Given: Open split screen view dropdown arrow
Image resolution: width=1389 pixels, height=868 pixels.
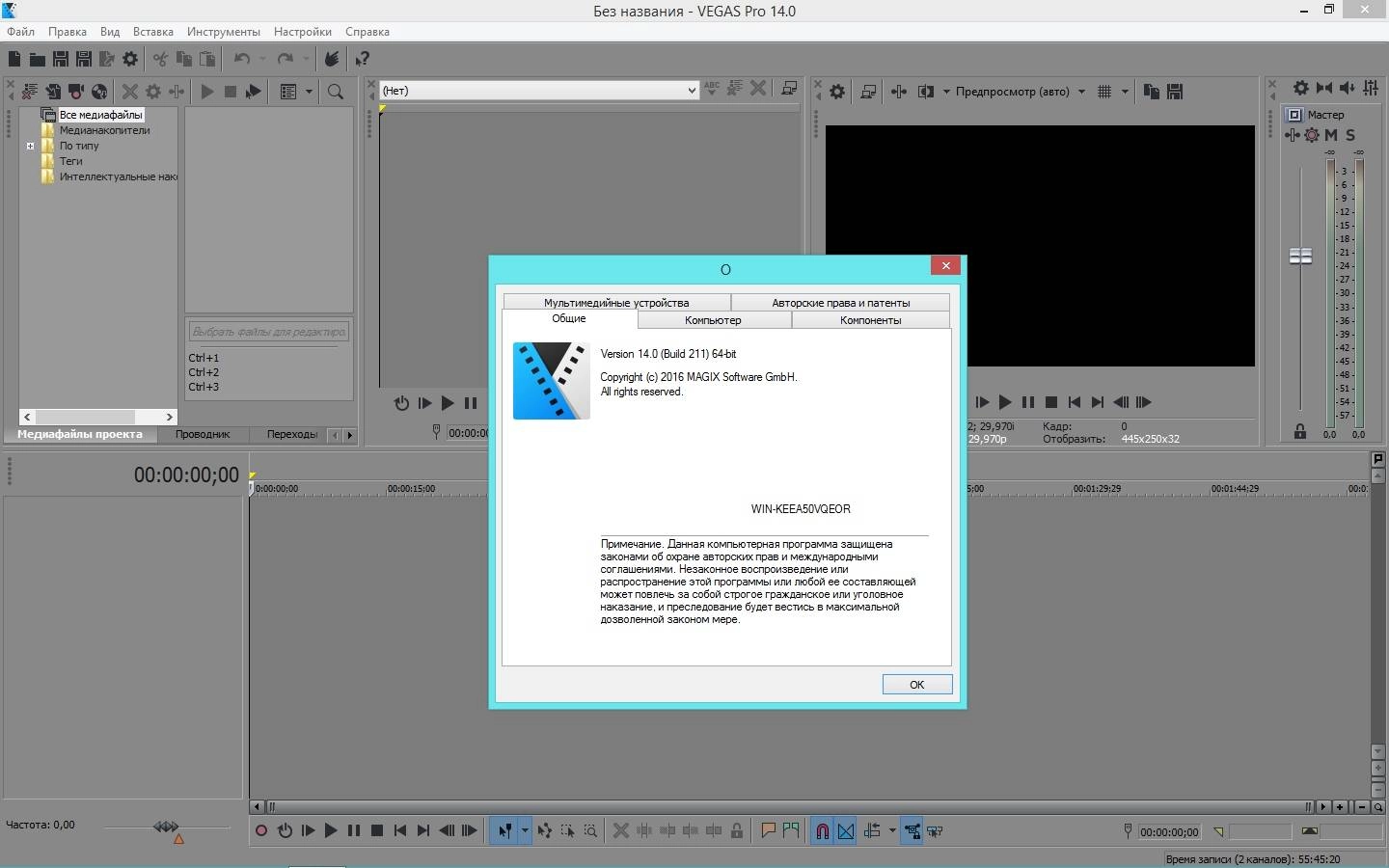Looking at the screenshot, I should 946,92.
